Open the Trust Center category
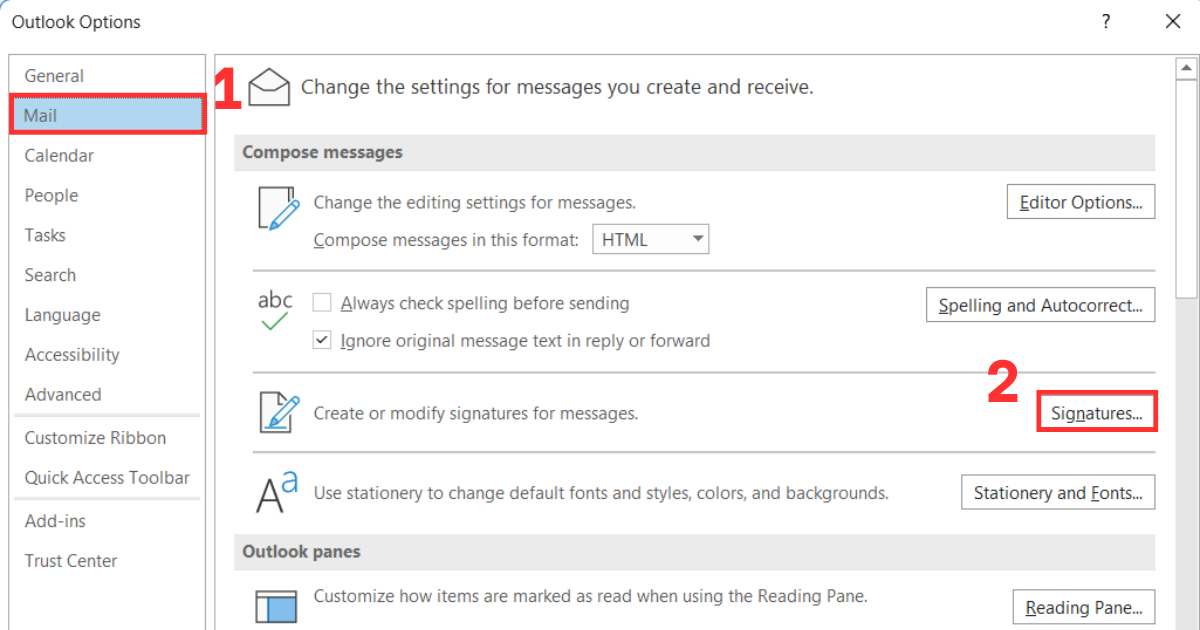1200x630 pixels. [x=71, y=561]
